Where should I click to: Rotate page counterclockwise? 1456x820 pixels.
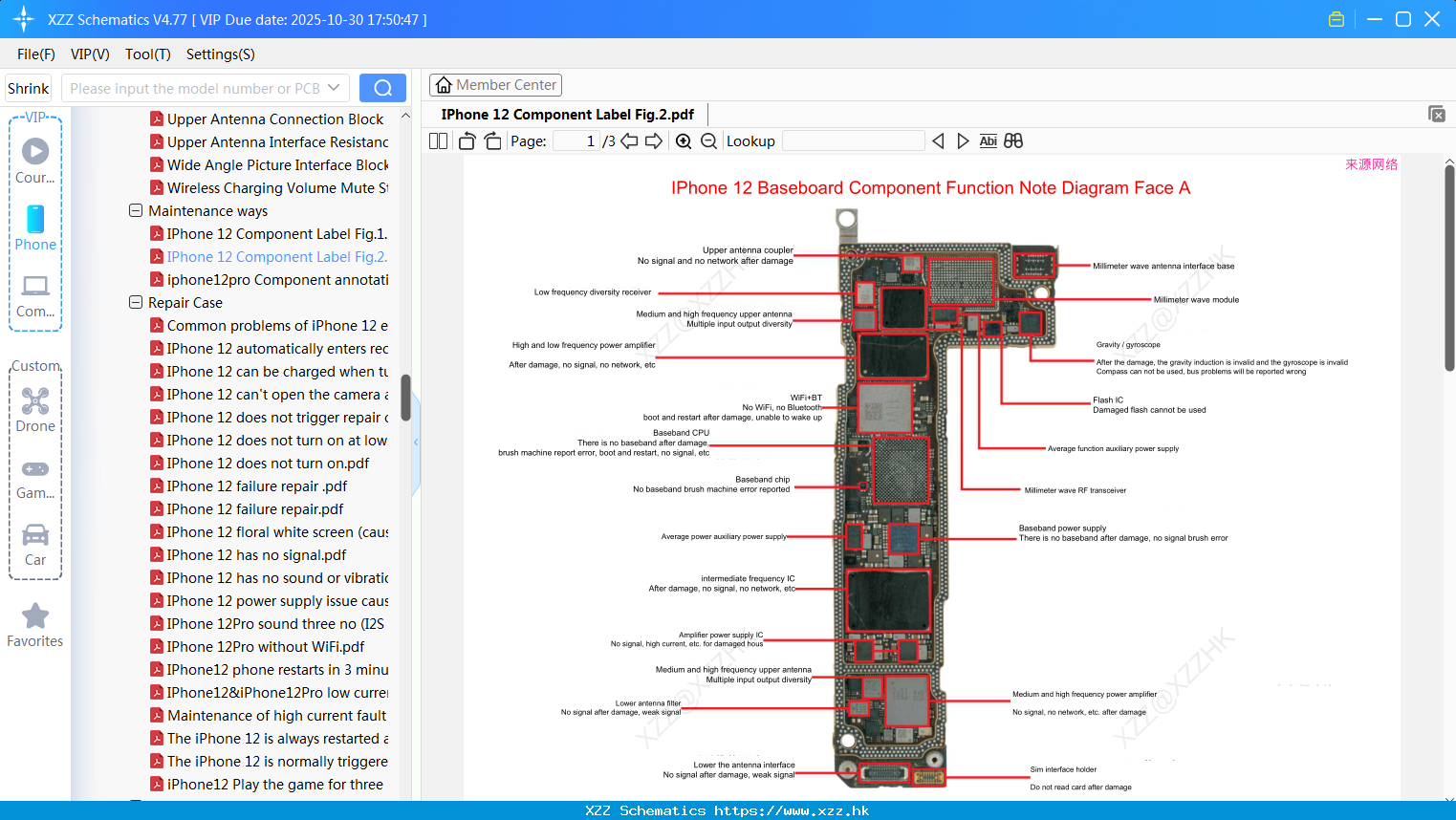[467, 141]
